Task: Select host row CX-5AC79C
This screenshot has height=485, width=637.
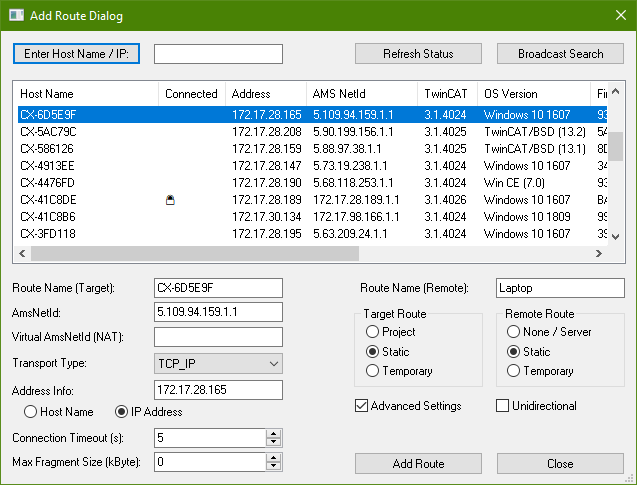Action: [x=312, y=132]
